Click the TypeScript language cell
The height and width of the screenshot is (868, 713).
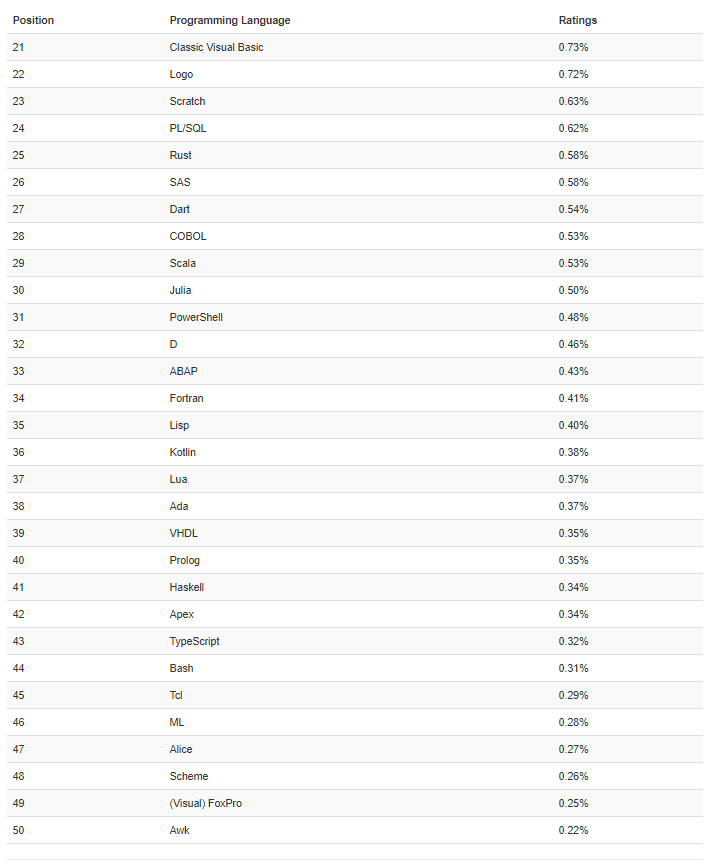click(194, 642)
